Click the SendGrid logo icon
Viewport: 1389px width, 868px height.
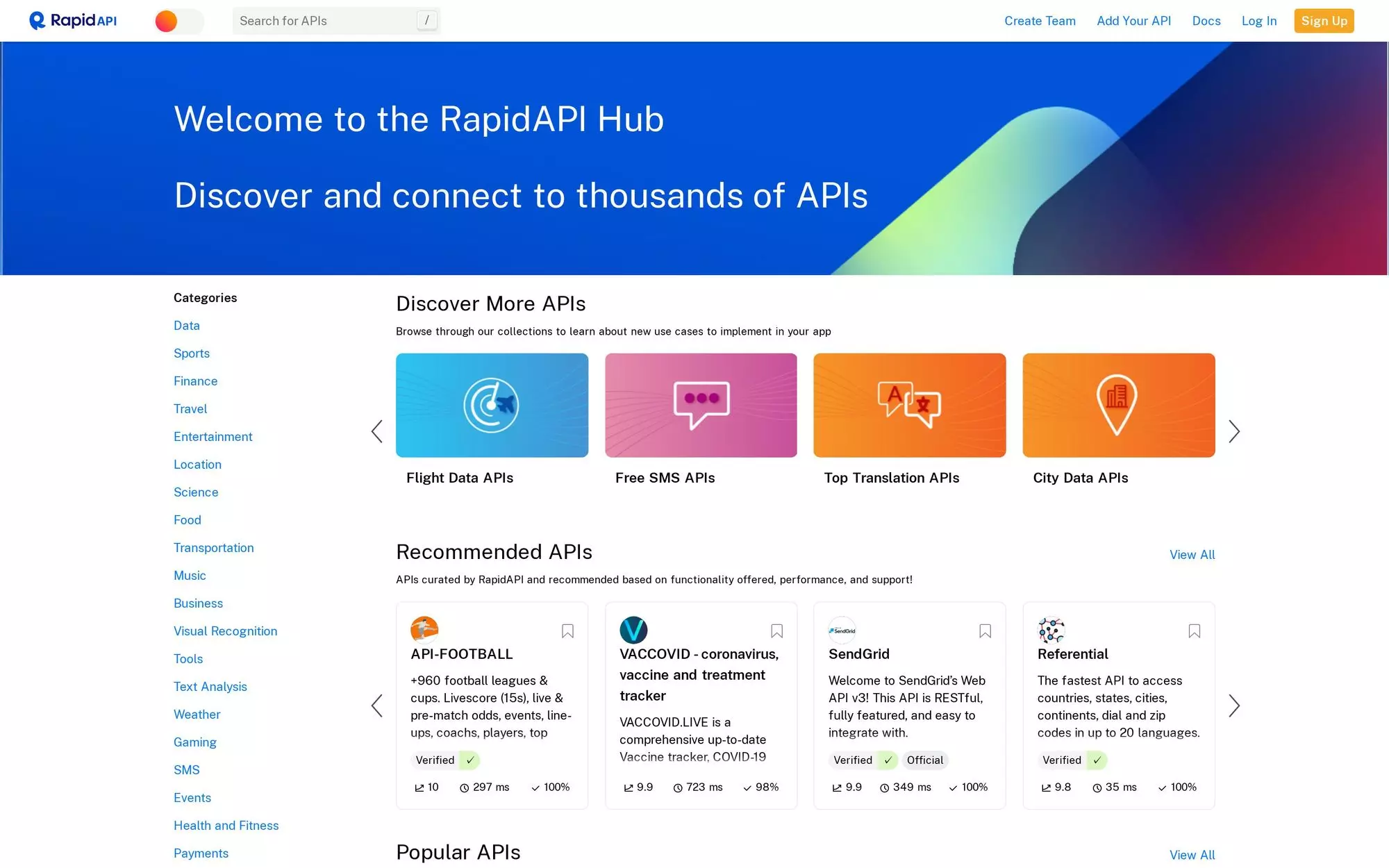coord(842,630)
